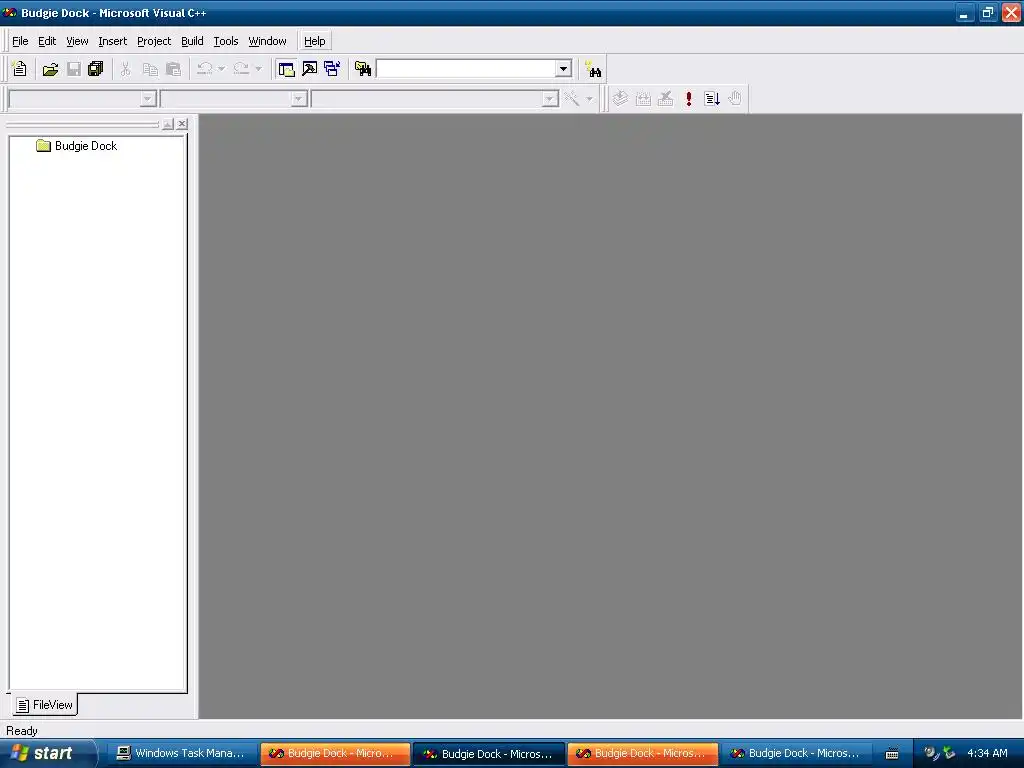Viewport: 1024px width, 768px height.
Task: Click the 4:34 AM system clock
Action: 987,754
